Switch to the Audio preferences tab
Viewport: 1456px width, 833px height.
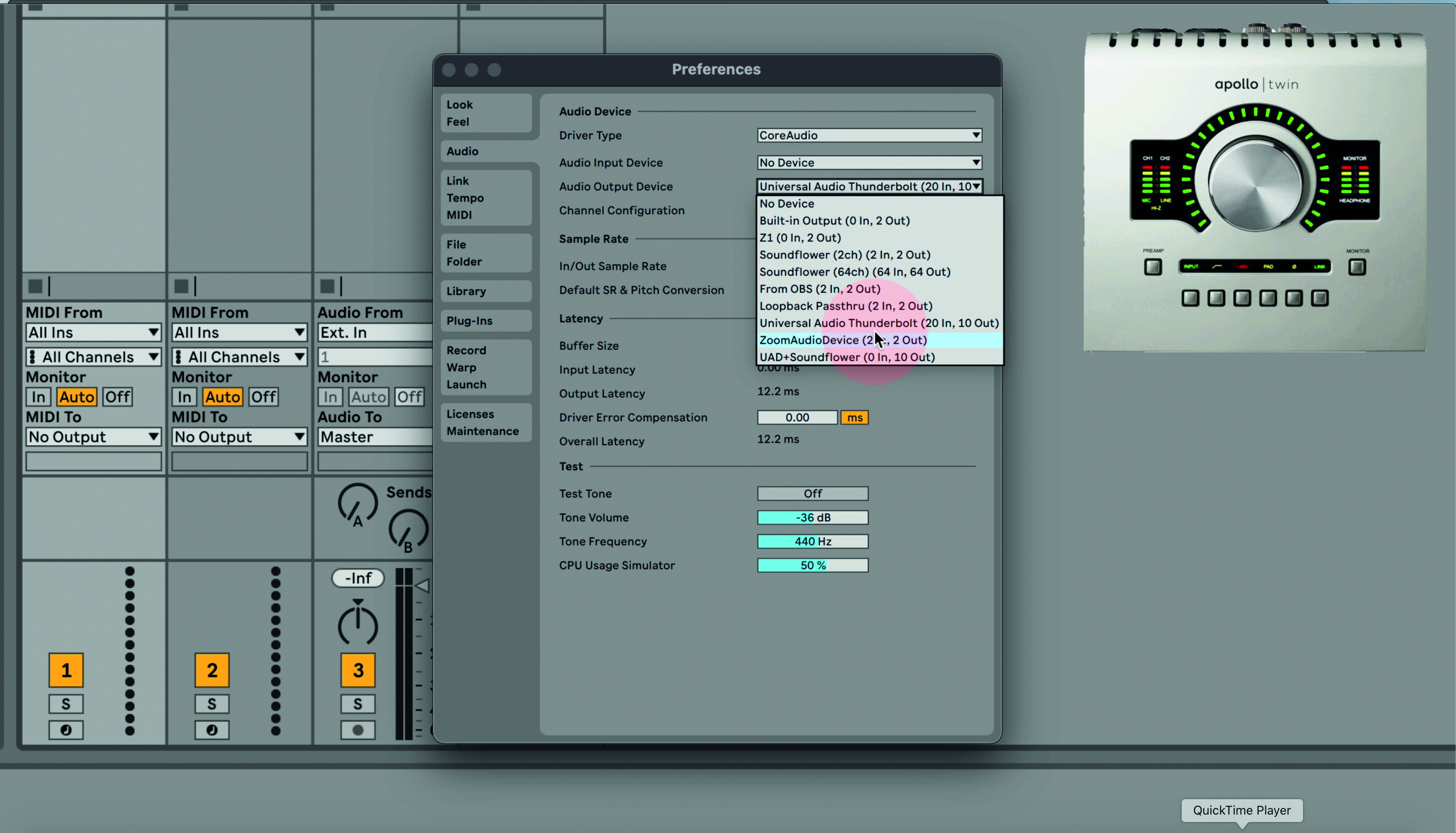coord(486,151)
